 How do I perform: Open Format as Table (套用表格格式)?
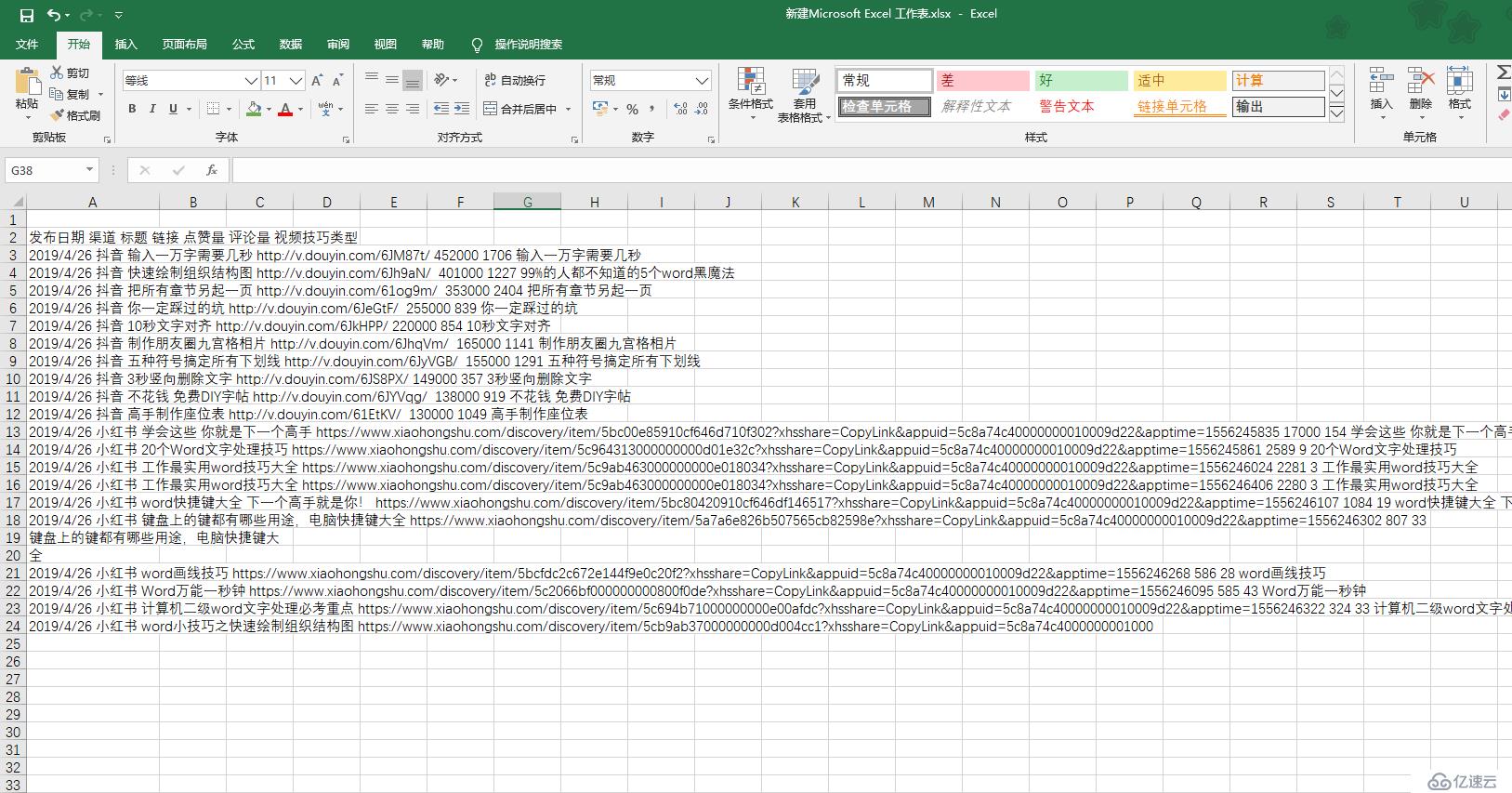pyautogui.click(x=804, y=94)
